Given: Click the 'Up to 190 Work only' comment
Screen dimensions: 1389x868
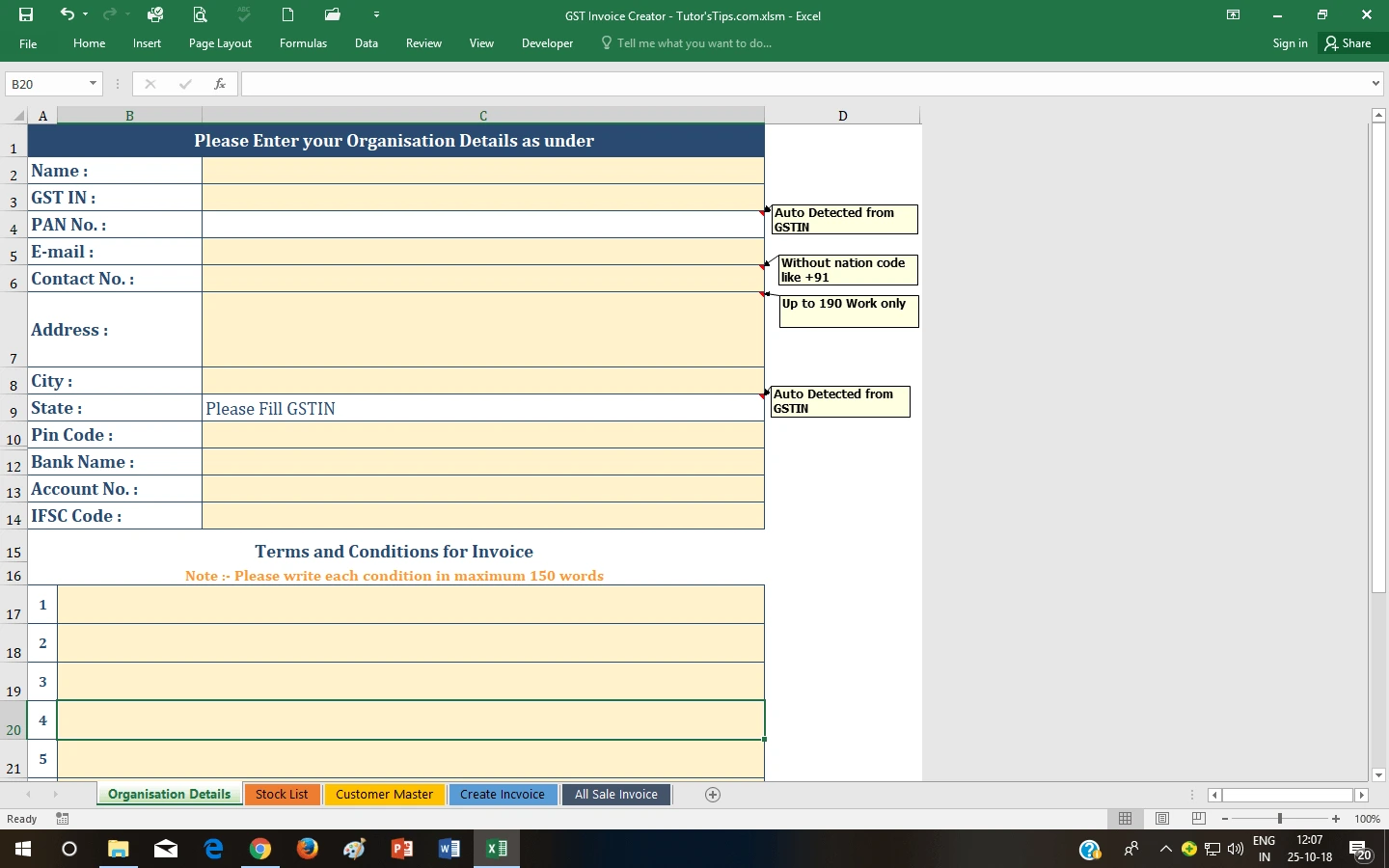Looking at the screenshot, I should pyautogui.click(x=849, y=312).
